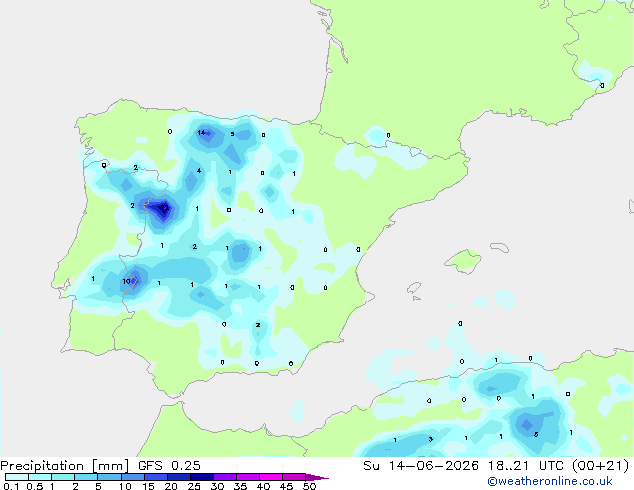The width and height of the screenshot is (634, 490).
Task: Click the '[mm]' unit label
Action: point(111,466)
